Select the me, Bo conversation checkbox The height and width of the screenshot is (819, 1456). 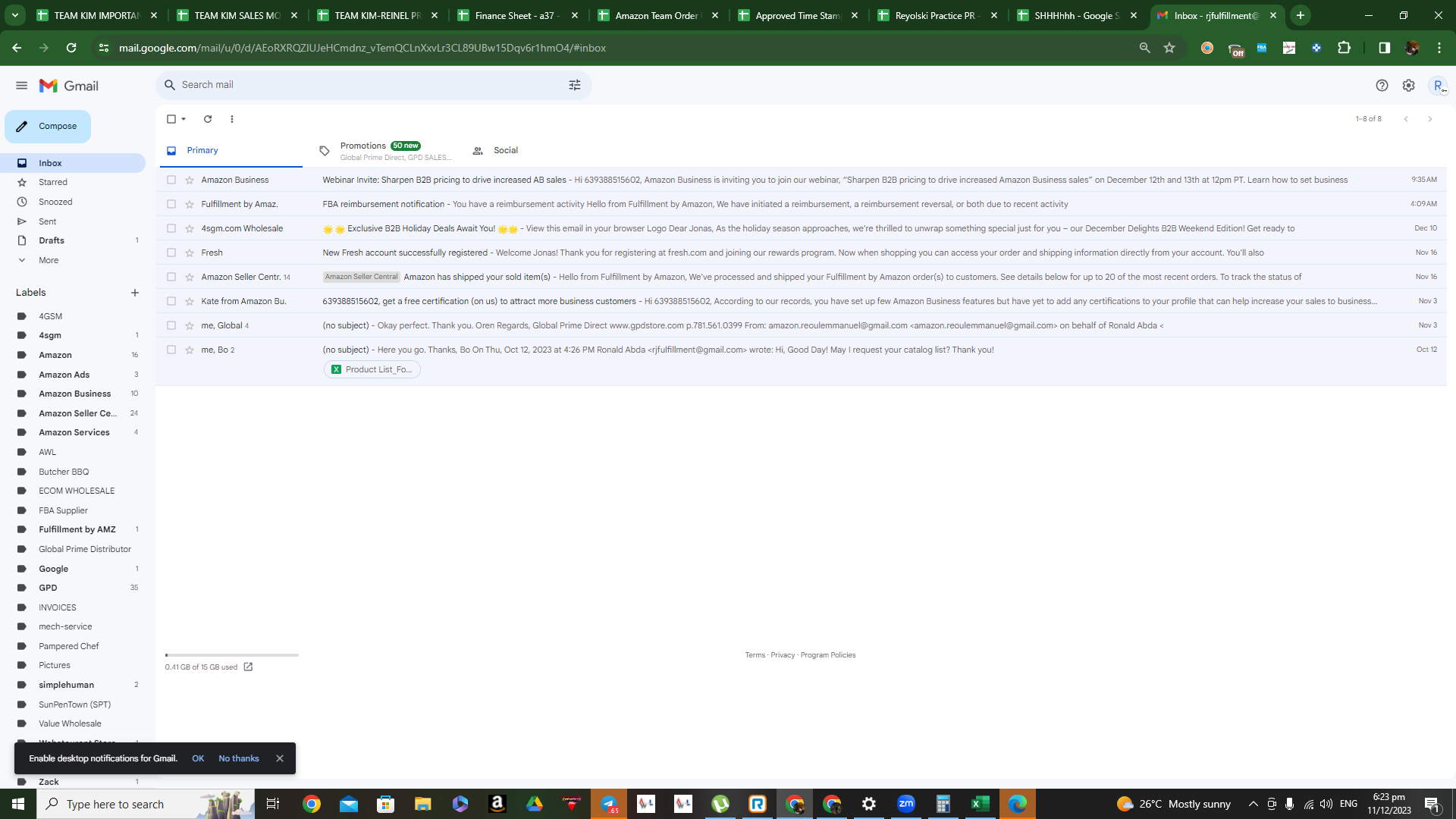coord(171,350)
